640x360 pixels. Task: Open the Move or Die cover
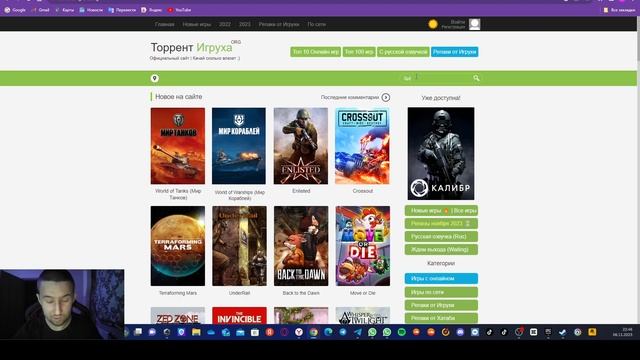(x=363, y=246)
